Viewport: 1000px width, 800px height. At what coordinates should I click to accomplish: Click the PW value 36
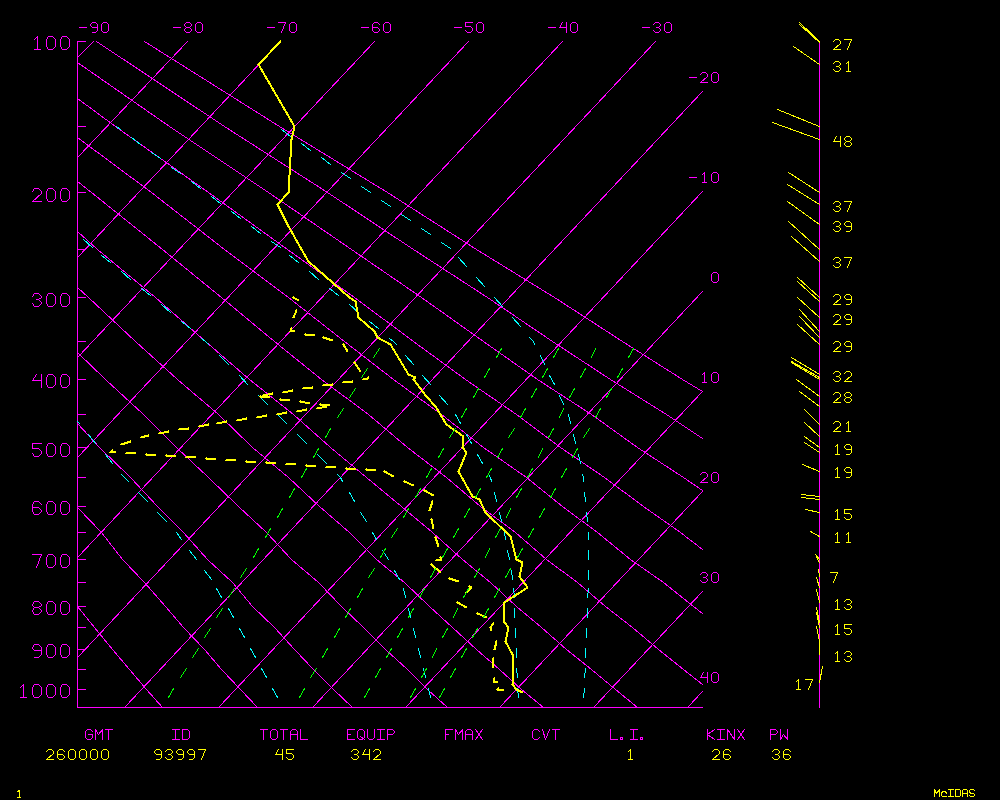(781, 755)
